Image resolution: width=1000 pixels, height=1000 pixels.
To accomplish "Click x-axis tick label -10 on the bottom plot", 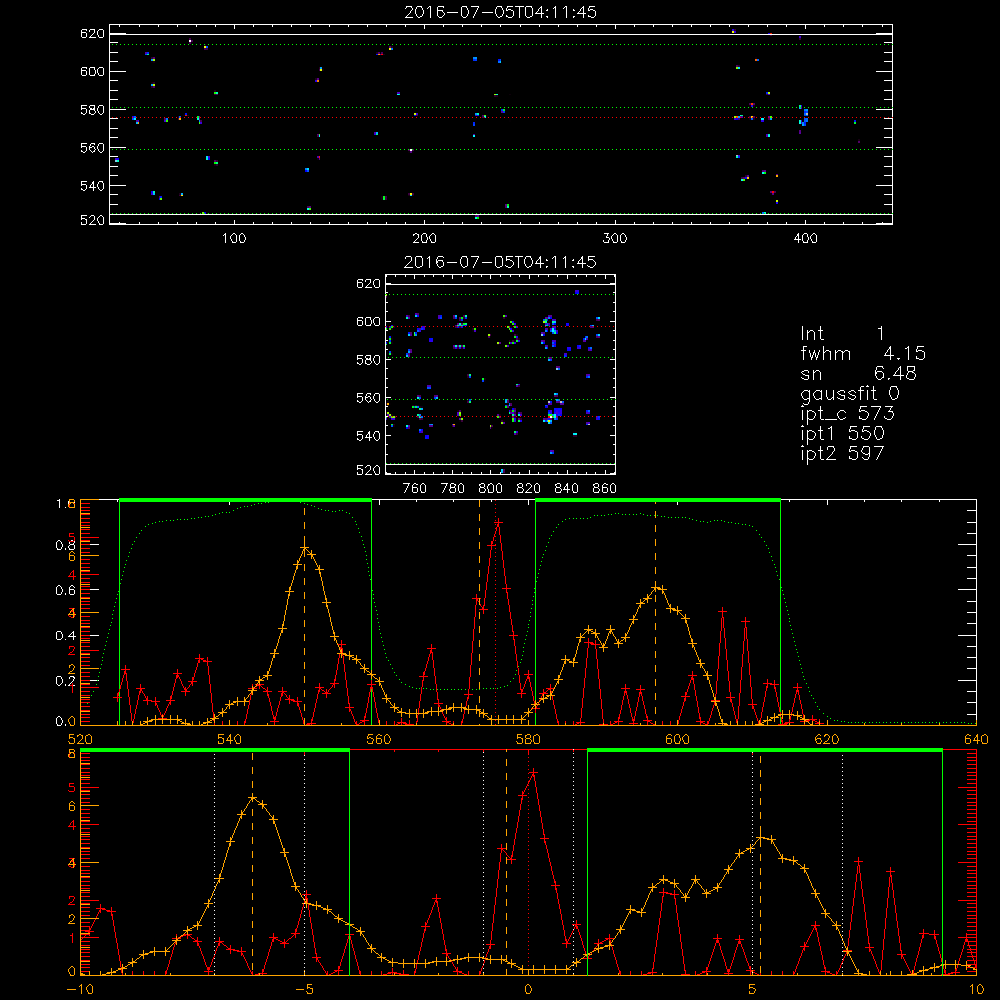I will (x=80, y=989).
